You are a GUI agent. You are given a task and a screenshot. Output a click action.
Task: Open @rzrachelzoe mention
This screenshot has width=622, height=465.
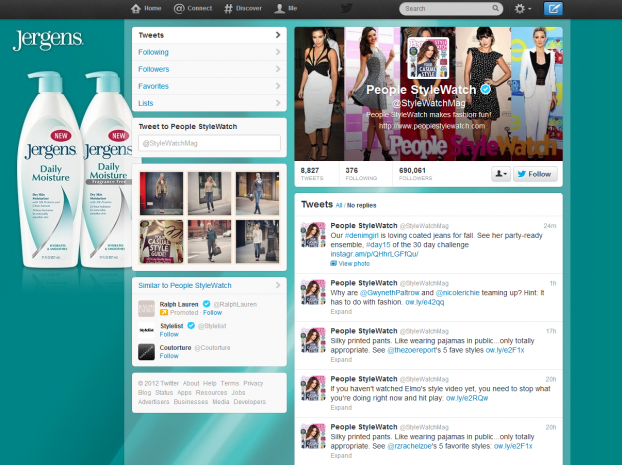[x=411, y=446]
